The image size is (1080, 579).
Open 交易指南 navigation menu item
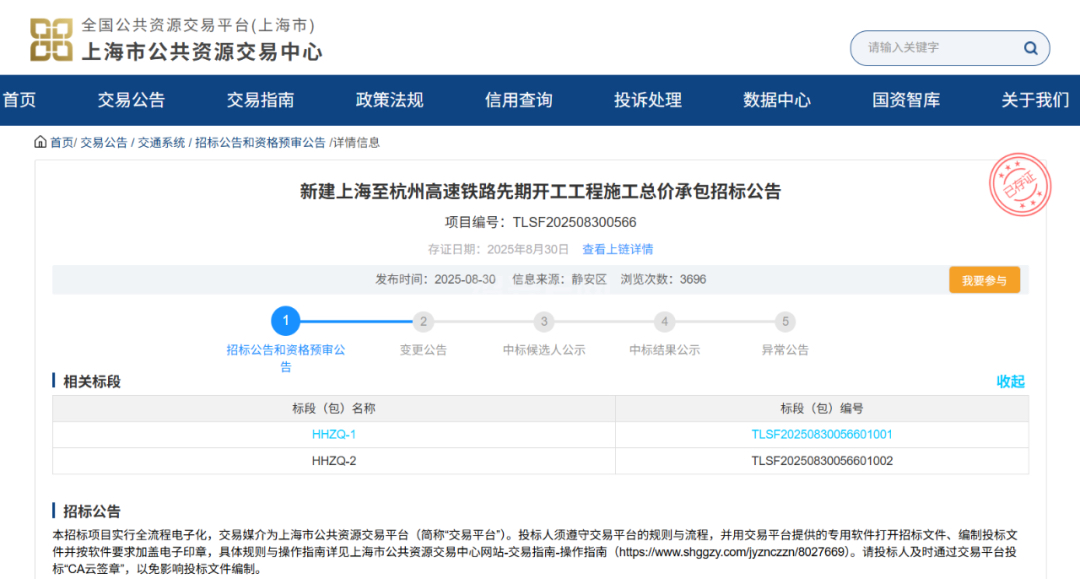click(x=260, y=100)
